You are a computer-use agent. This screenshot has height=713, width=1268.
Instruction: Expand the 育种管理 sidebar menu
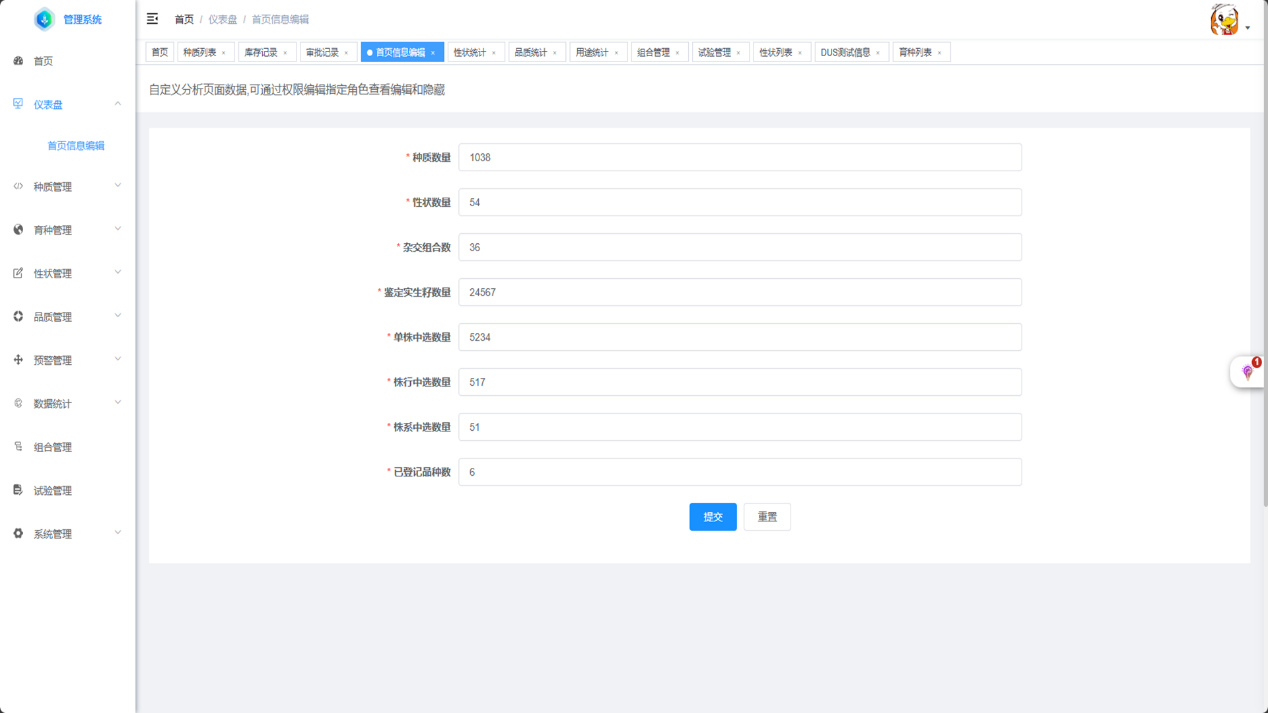pyautogui.click(x=117, y=230)
